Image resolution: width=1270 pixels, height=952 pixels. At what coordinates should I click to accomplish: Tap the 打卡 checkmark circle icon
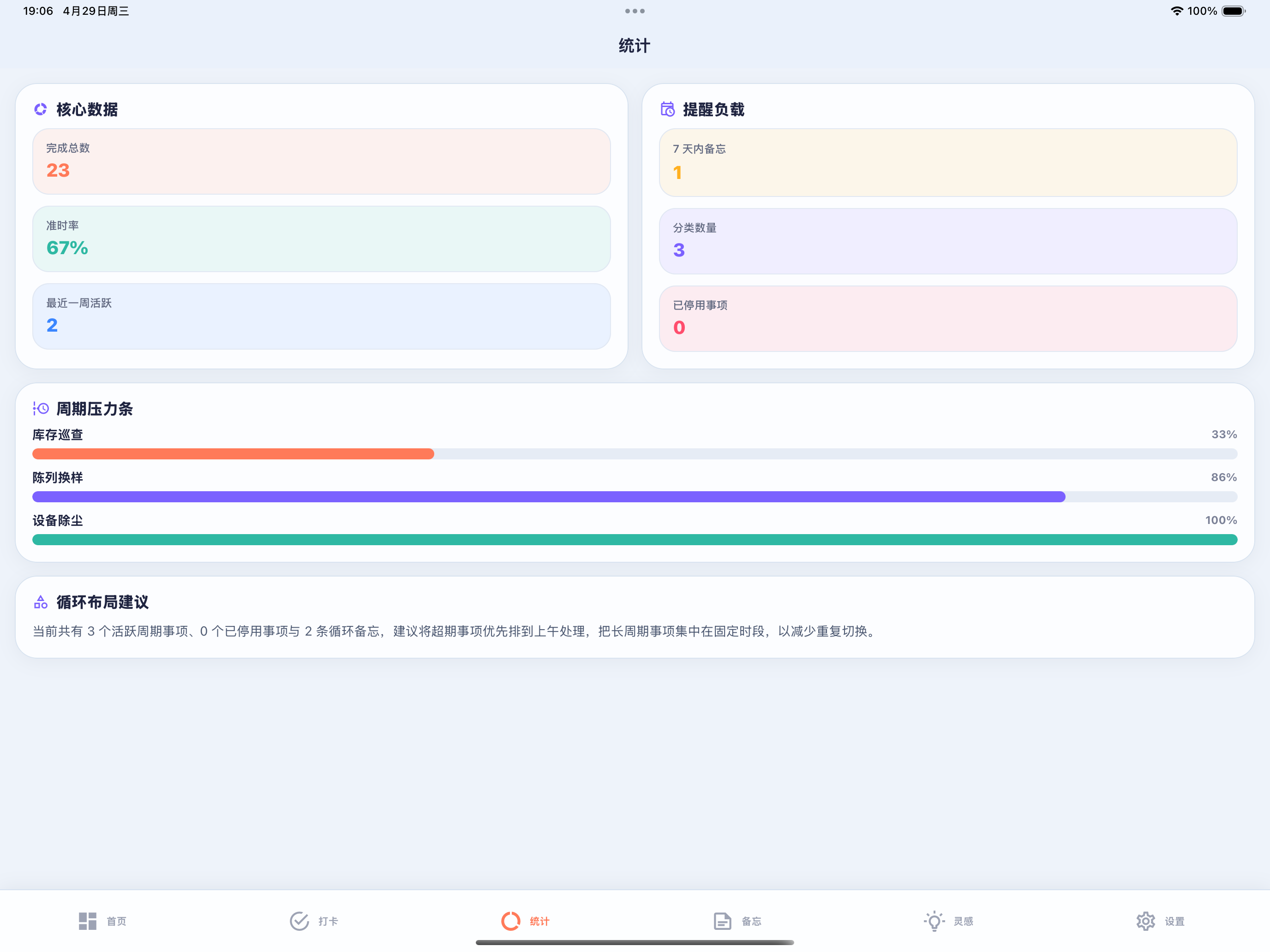coord(299,921)
